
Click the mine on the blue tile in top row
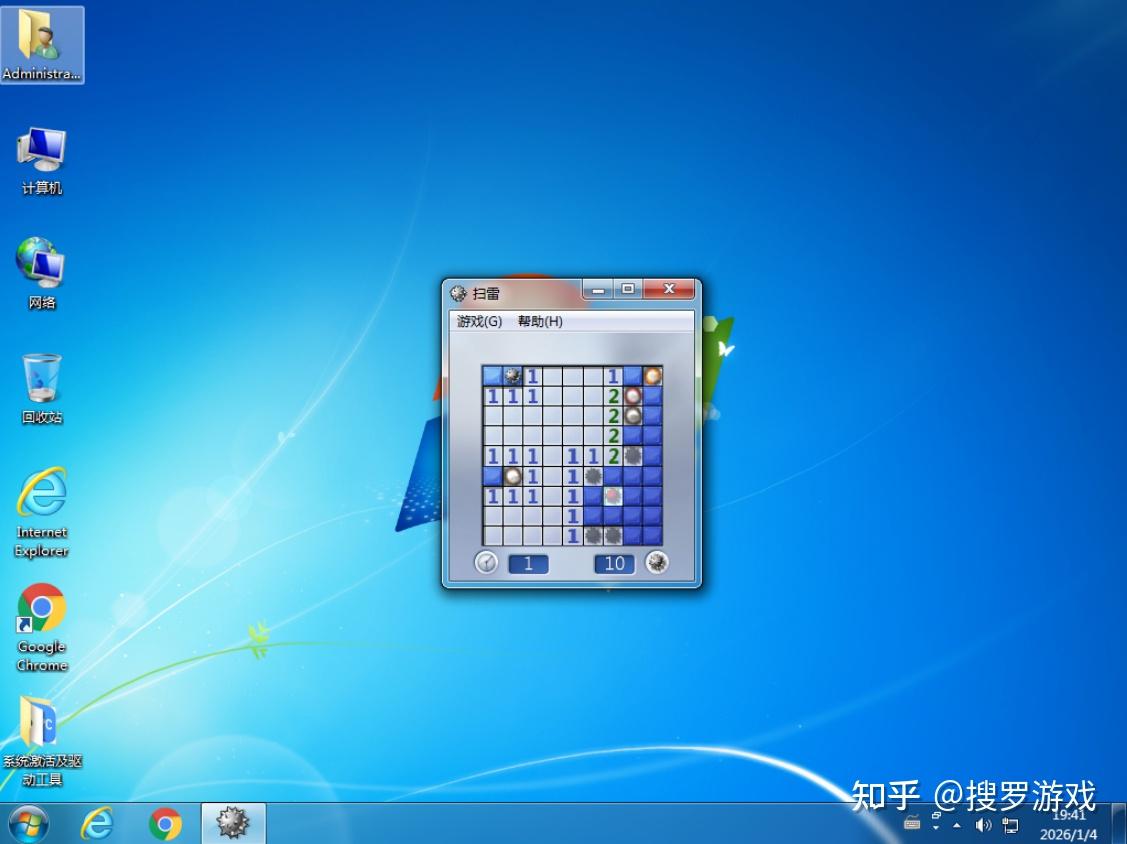(x=512, y=376)
